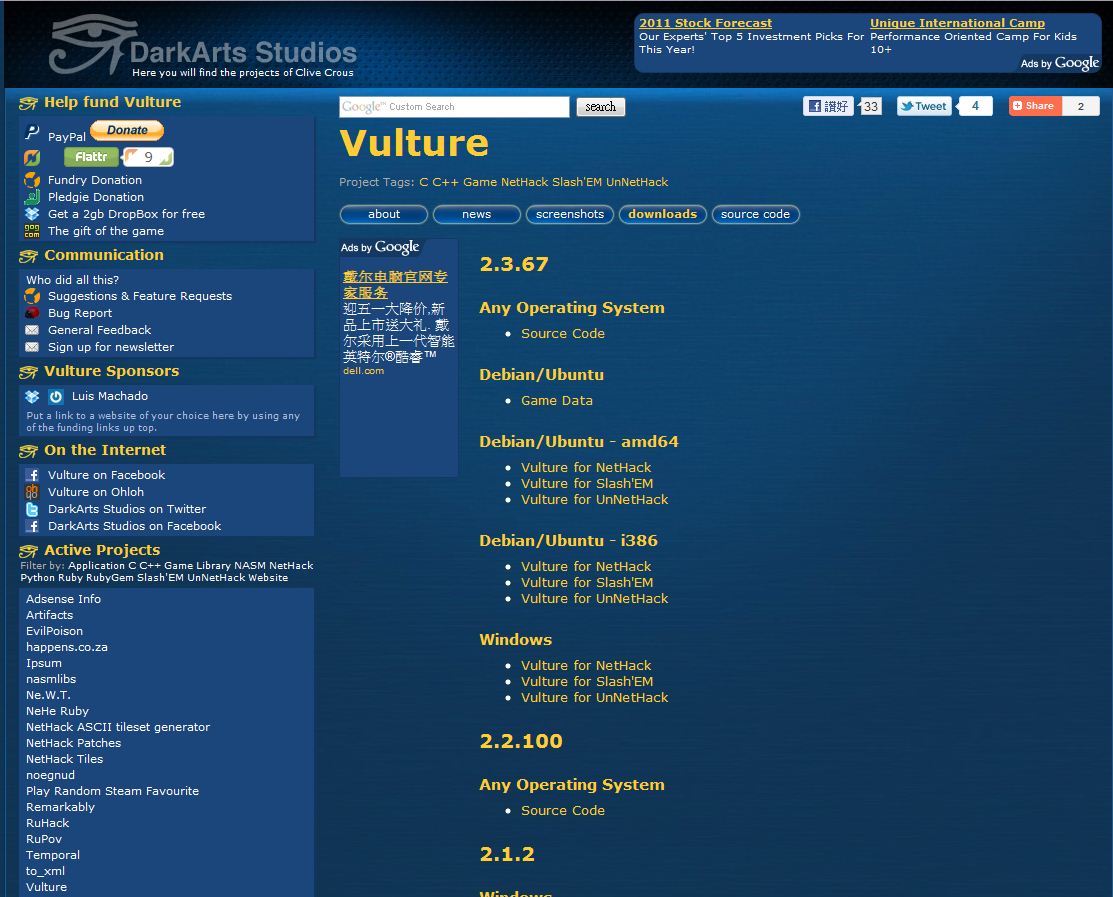Click the PayPal Donate button

tap(126, 130)
